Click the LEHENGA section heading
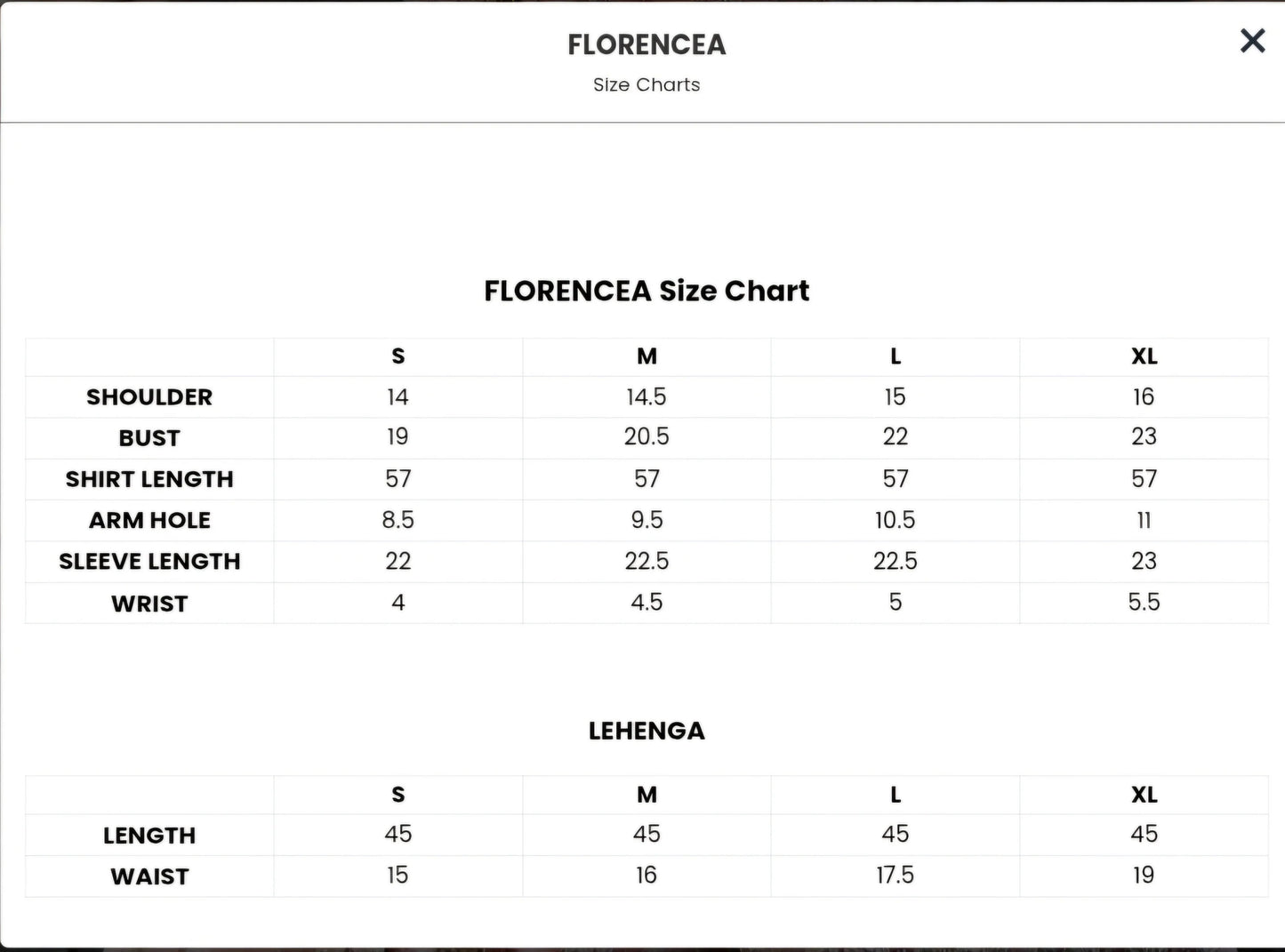1285x952 pixels. point(647,731)
